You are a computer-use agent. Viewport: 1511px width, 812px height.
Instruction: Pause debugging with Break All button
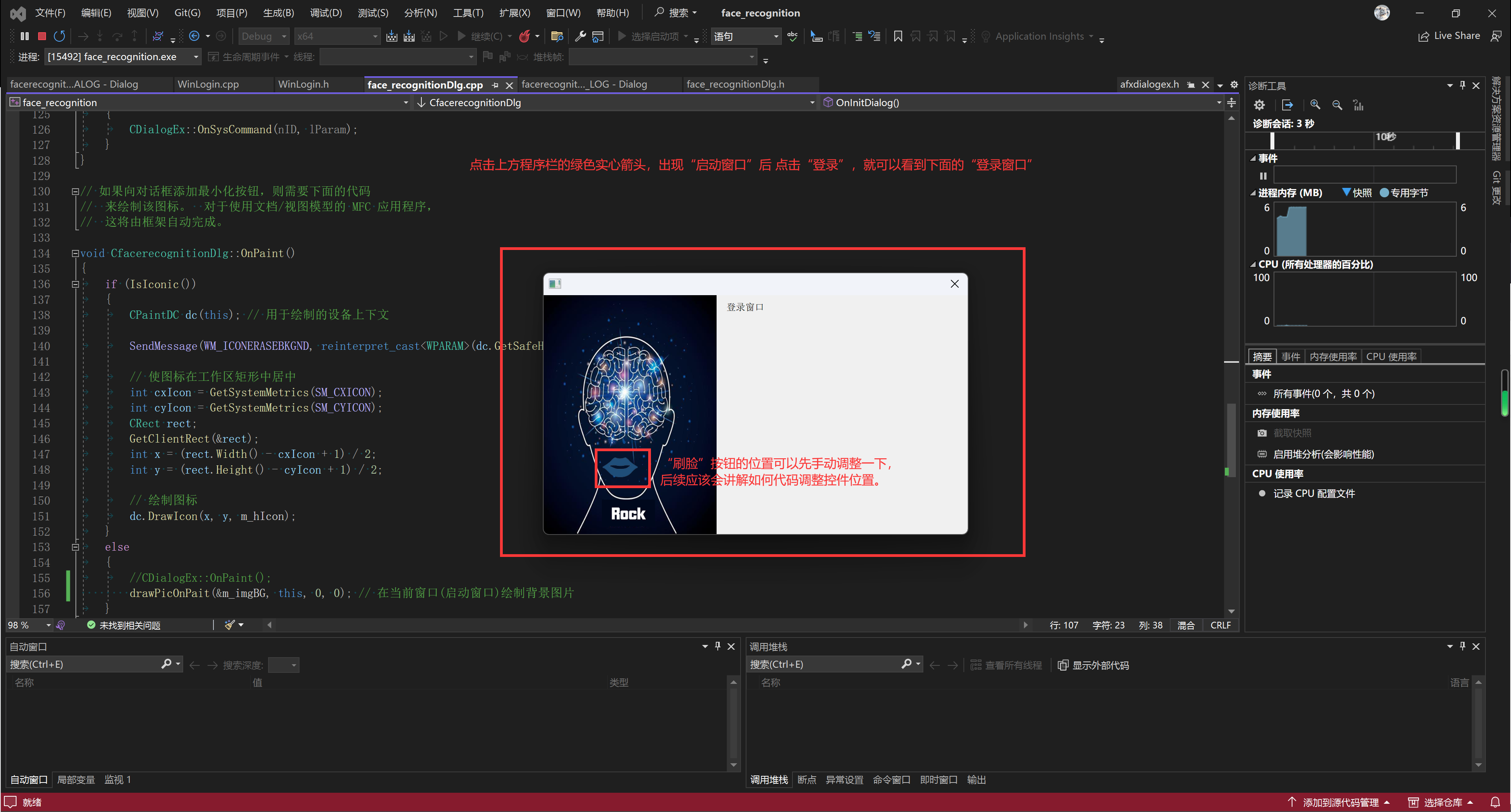[x=24, y=37]
